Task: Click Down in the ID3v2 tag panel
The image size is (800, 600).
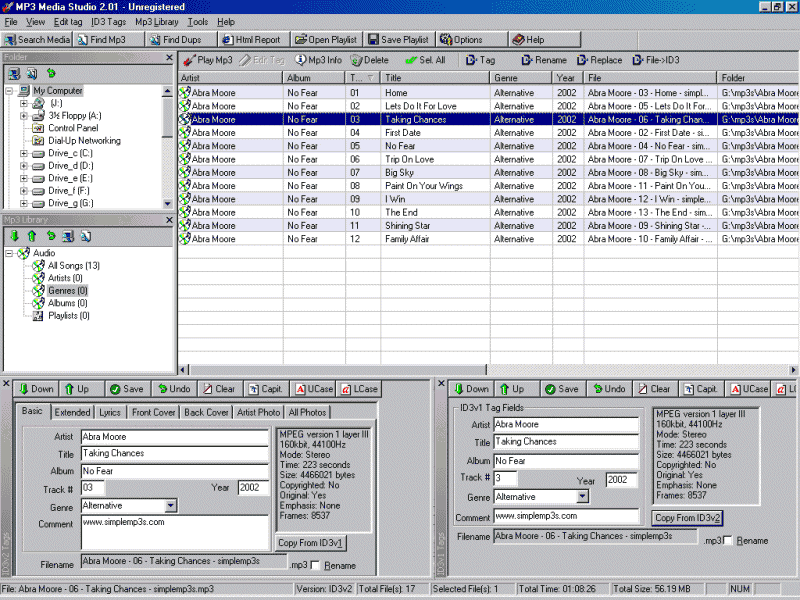Action: (36, 389)
